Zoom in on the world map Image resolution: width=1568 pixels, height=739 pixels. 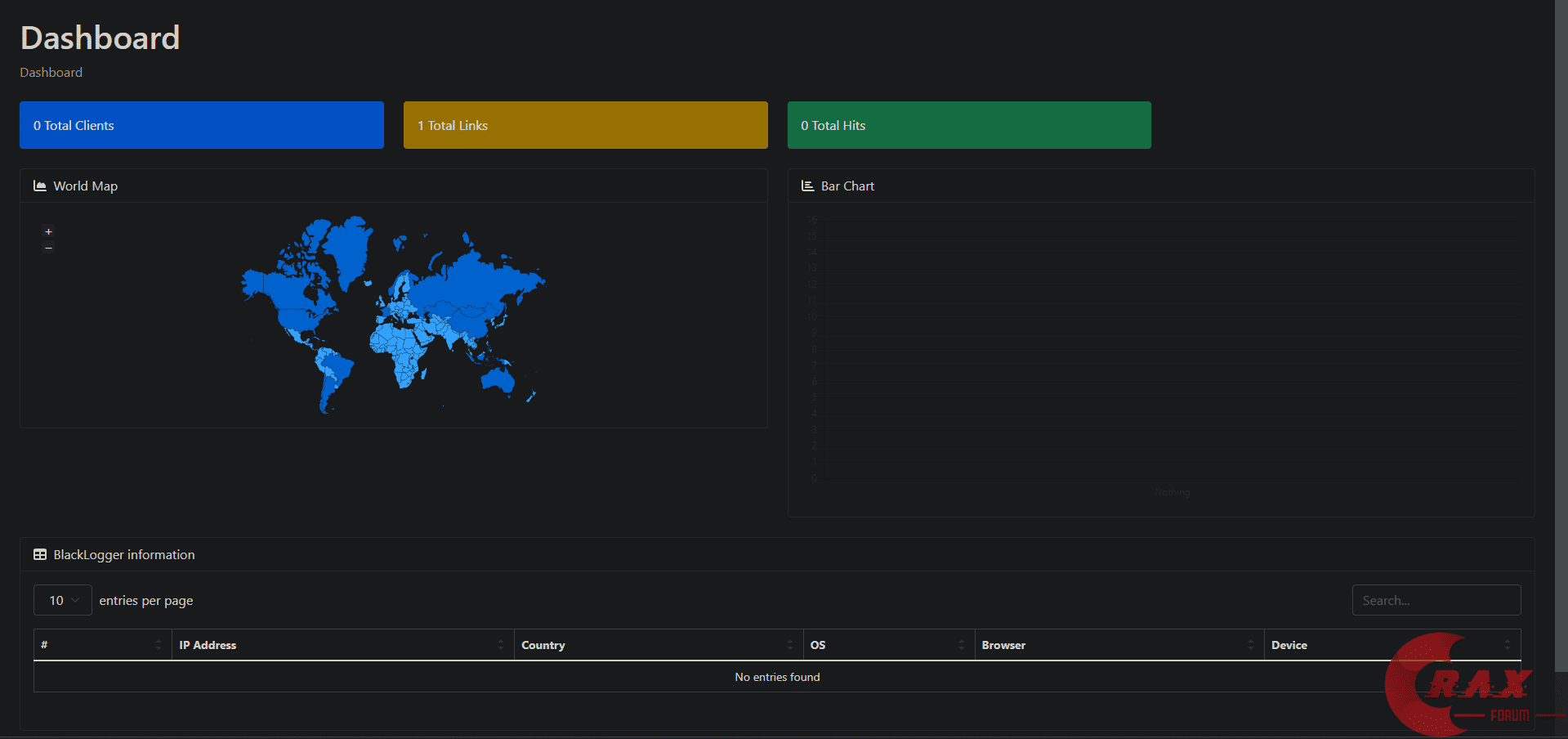click(48, 232)
